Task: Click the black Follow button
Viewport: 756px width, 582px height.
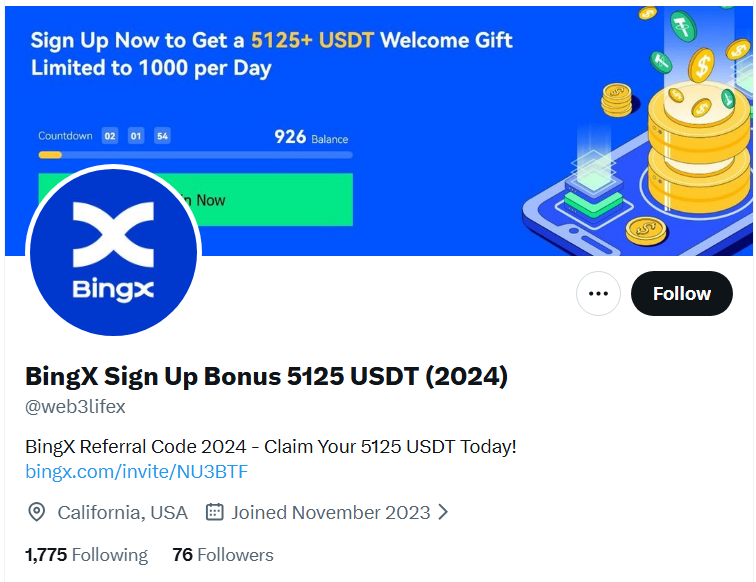Action: click(x=681, y=294)
